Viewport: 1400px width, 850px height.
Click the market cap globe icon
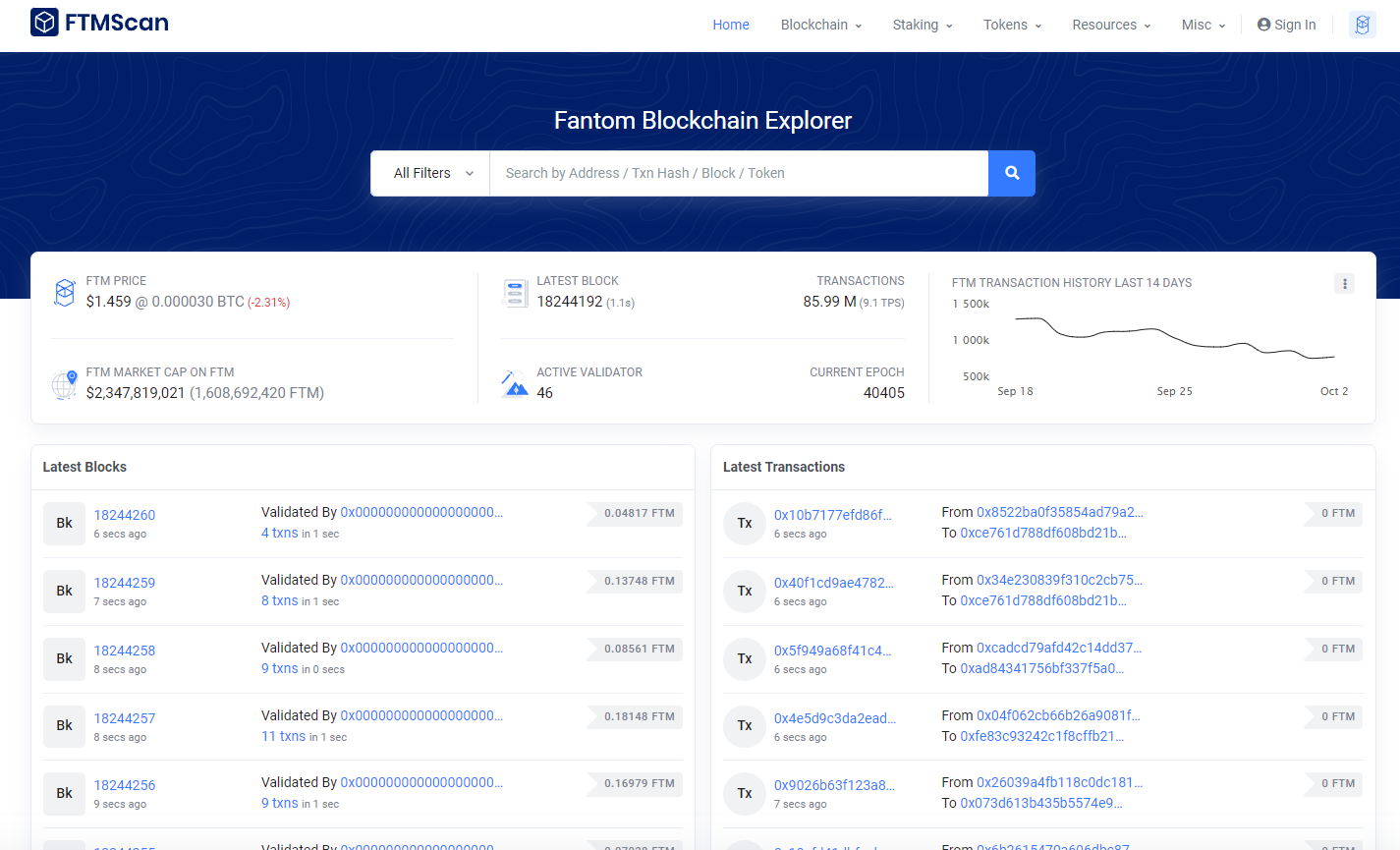point(65,384)
